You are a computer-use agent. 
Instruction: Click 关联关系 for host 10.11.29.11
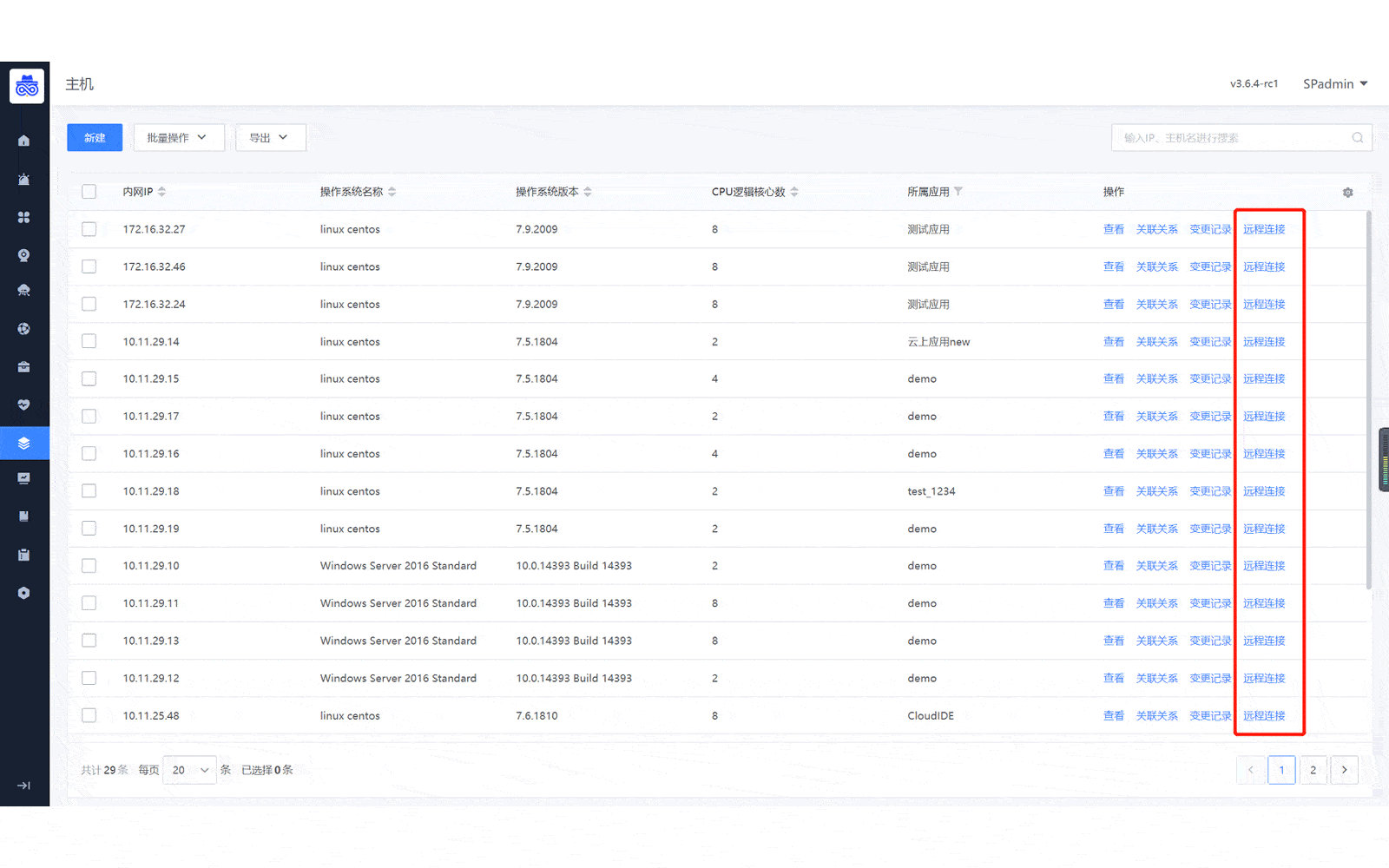(1157, 603)
